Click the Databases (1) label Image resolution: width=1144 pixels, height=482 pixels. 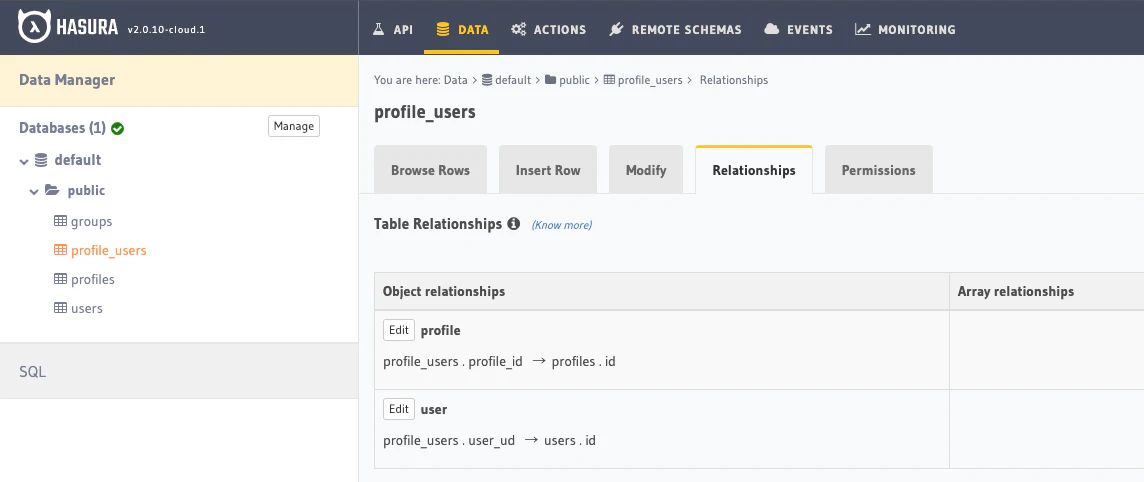63,128
